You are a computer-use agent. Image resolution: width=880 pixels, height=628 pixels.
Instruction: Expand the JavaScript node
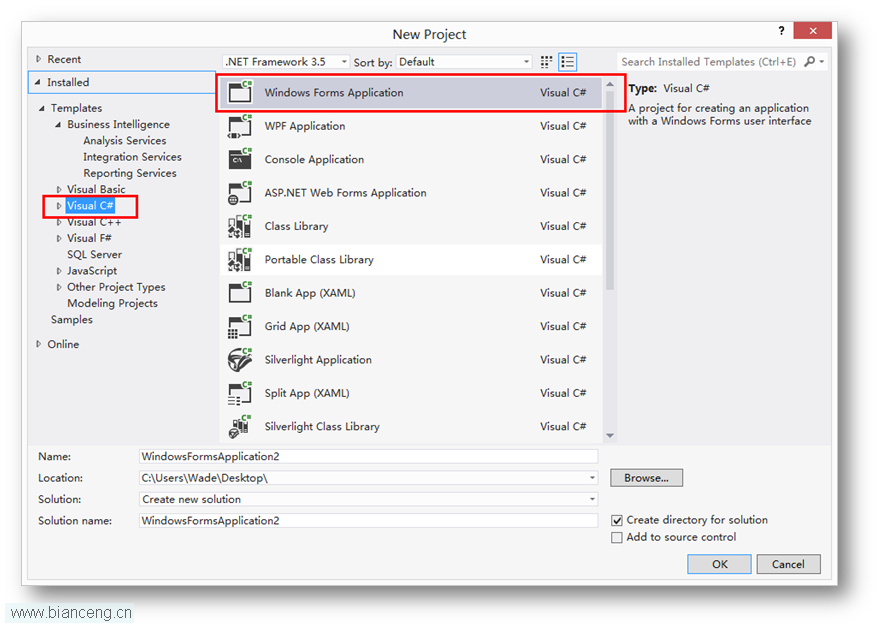point(59,271)
